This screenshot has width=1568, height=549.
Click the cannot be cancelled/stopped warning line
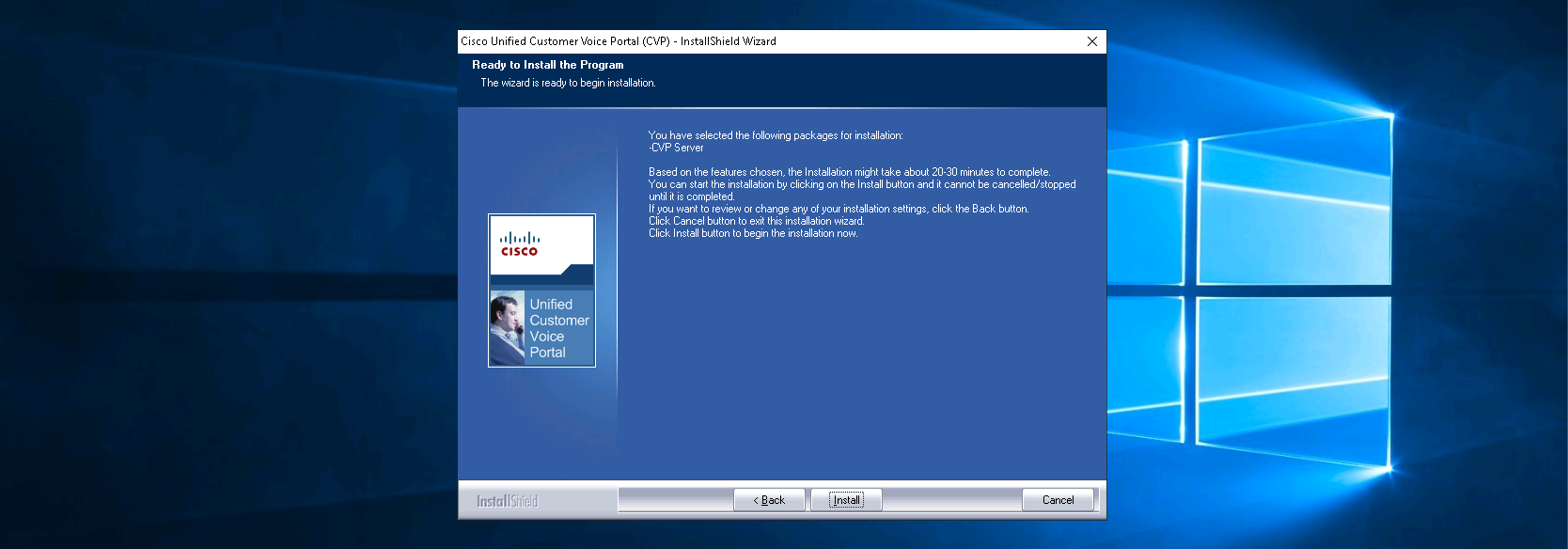[x=861, y=184]
